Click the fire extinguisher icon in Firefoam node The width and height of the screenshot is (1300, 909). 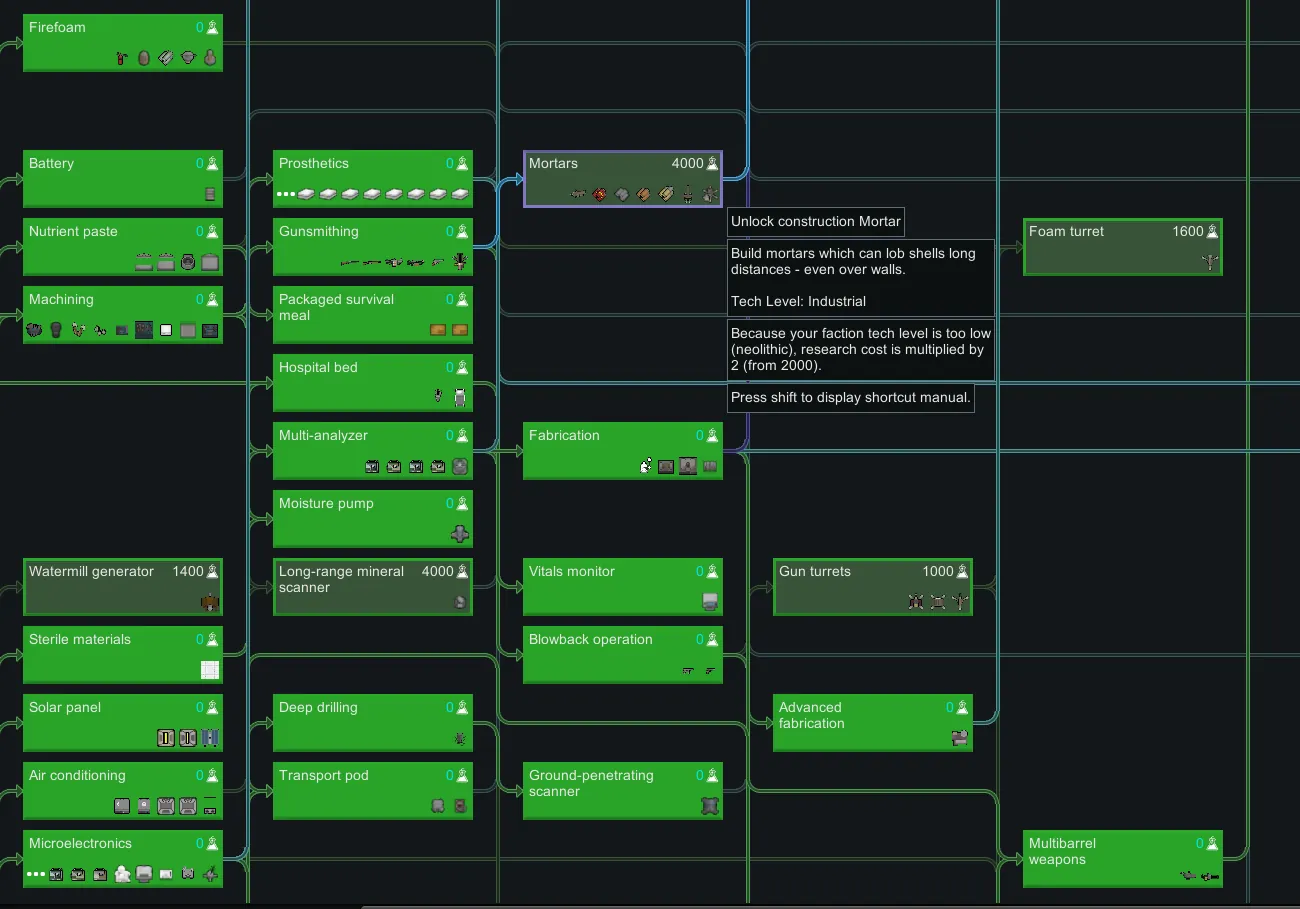tap(122, 58)
